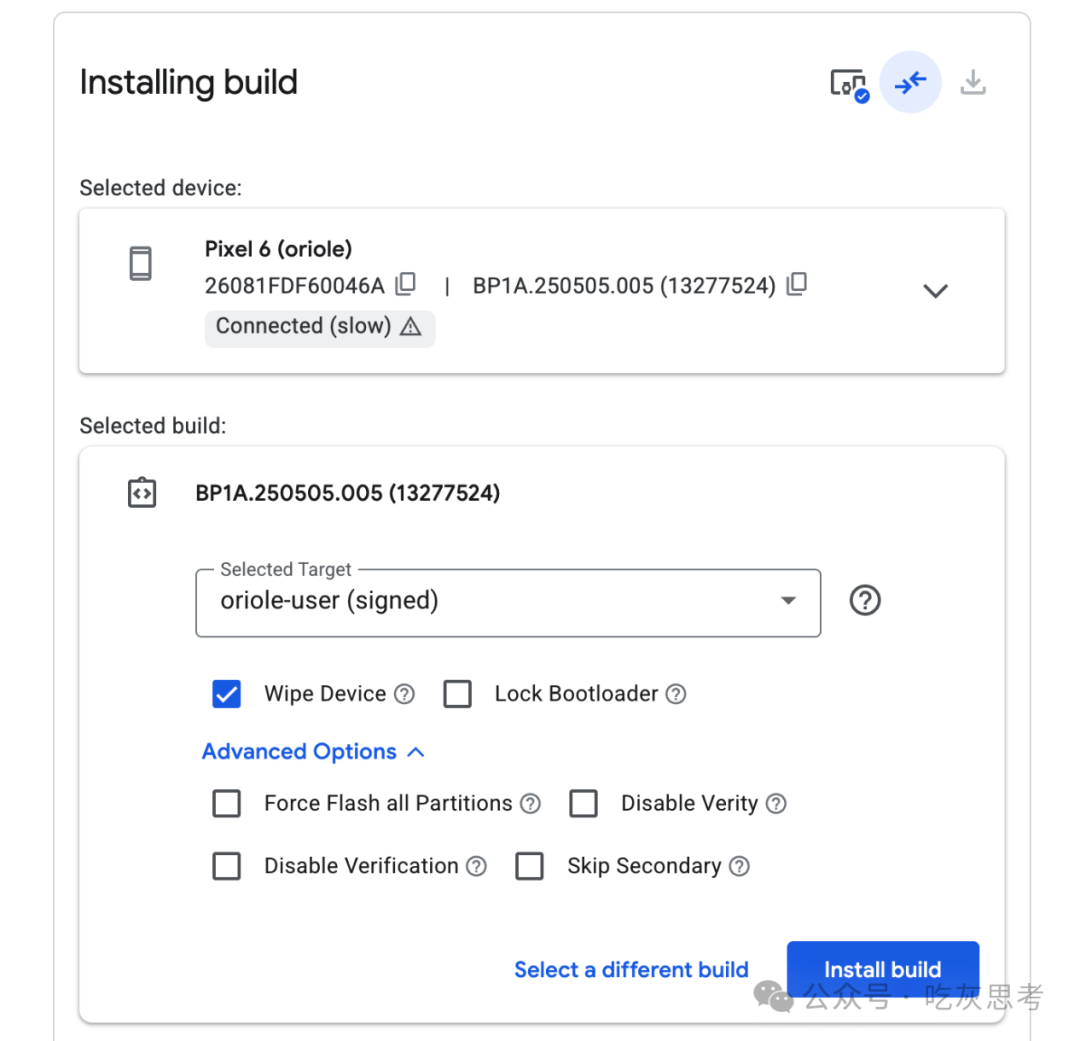Copy the device build number BP1A.250505.005
The height and width of the screenshot is (1041, 1080).
pyautogui.click(x=797, y=283)
